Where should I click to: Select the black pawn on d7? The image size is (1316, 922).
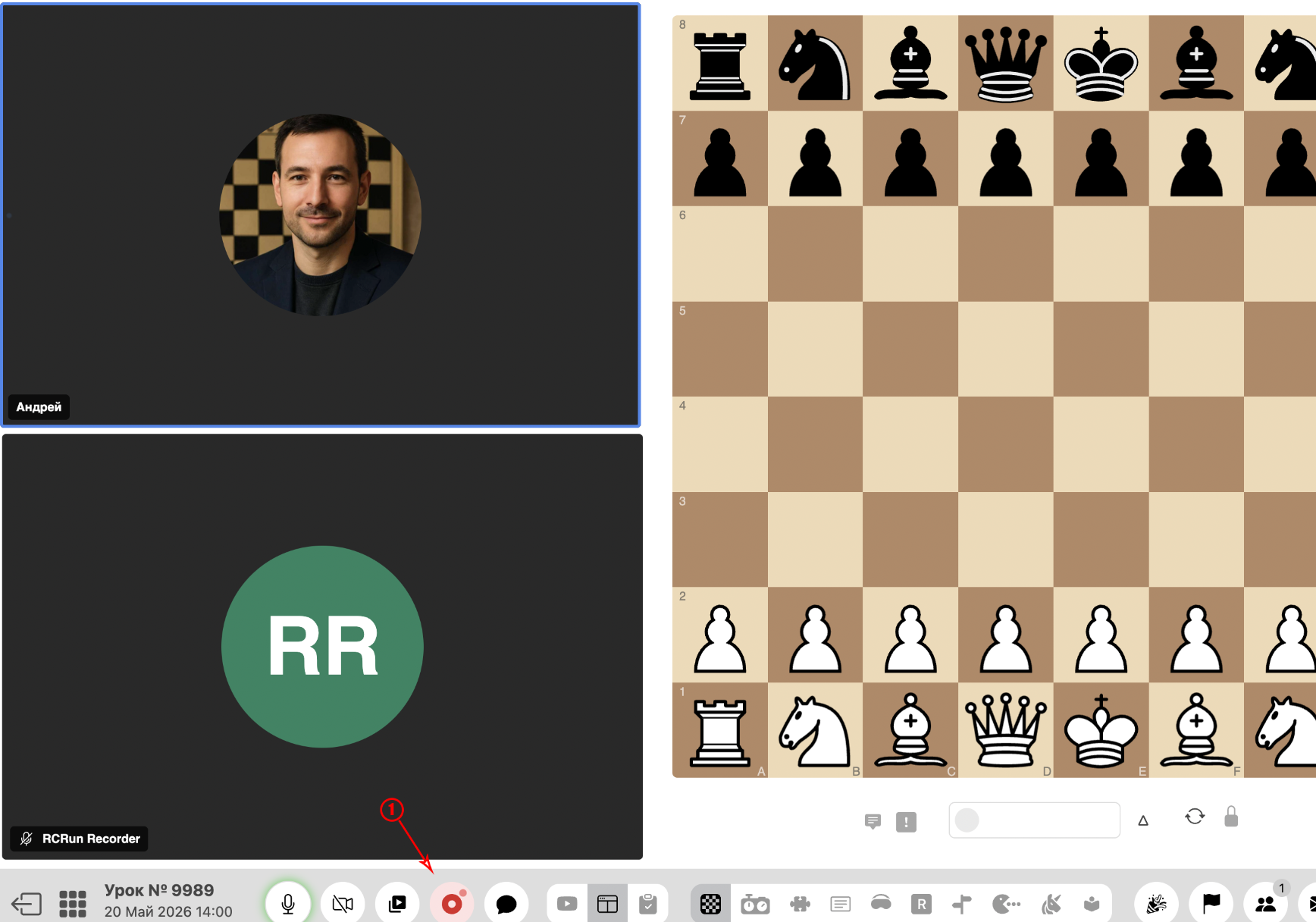coord(1005,158)
